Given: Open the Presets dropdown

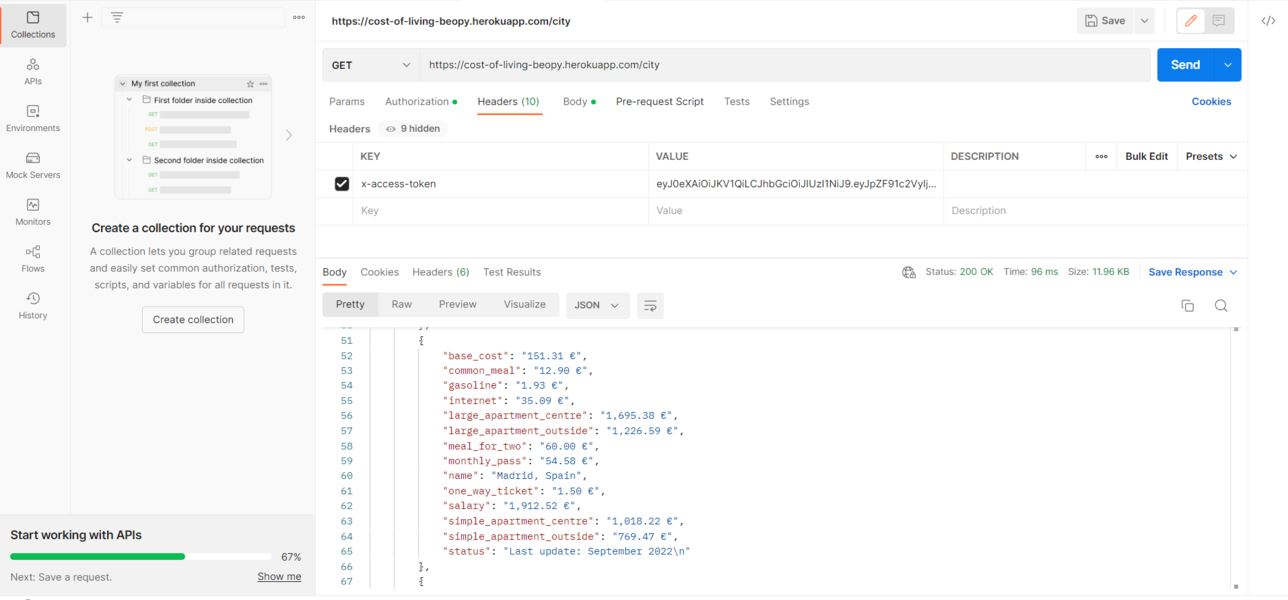Looking at the screenshot, I should point(1211,156).
